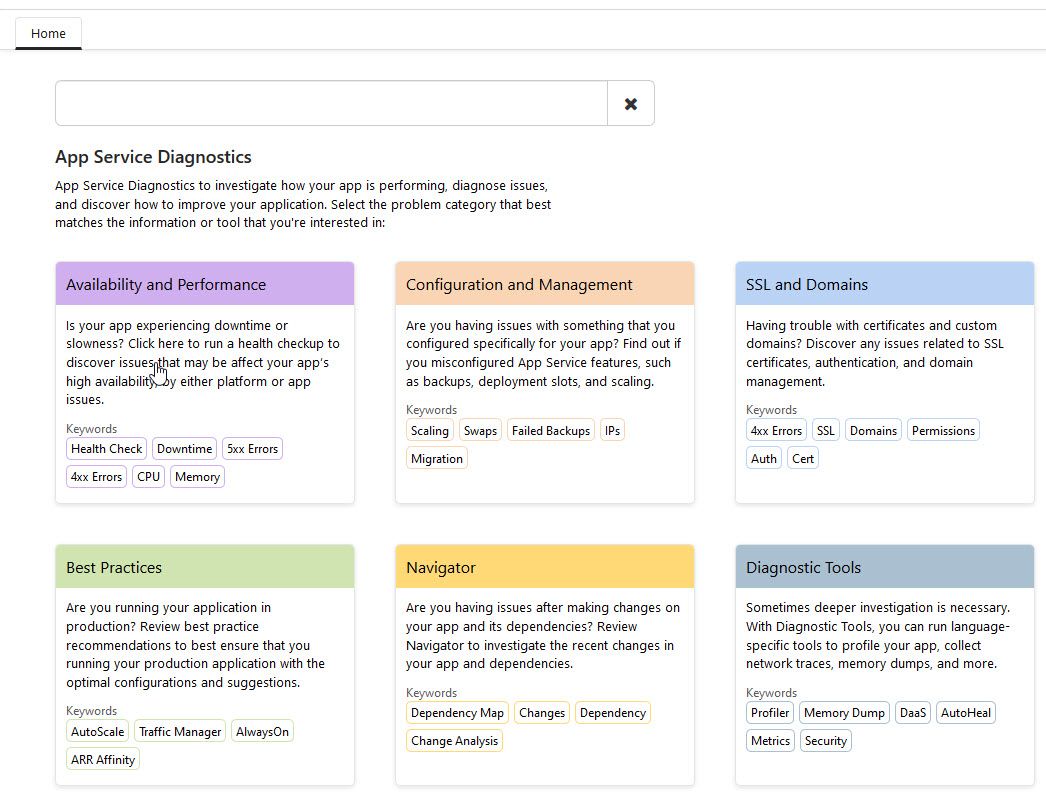Click the DaaS keyword tag
Viewport: 1046px width, 811px height.
(x=913, y=713)
